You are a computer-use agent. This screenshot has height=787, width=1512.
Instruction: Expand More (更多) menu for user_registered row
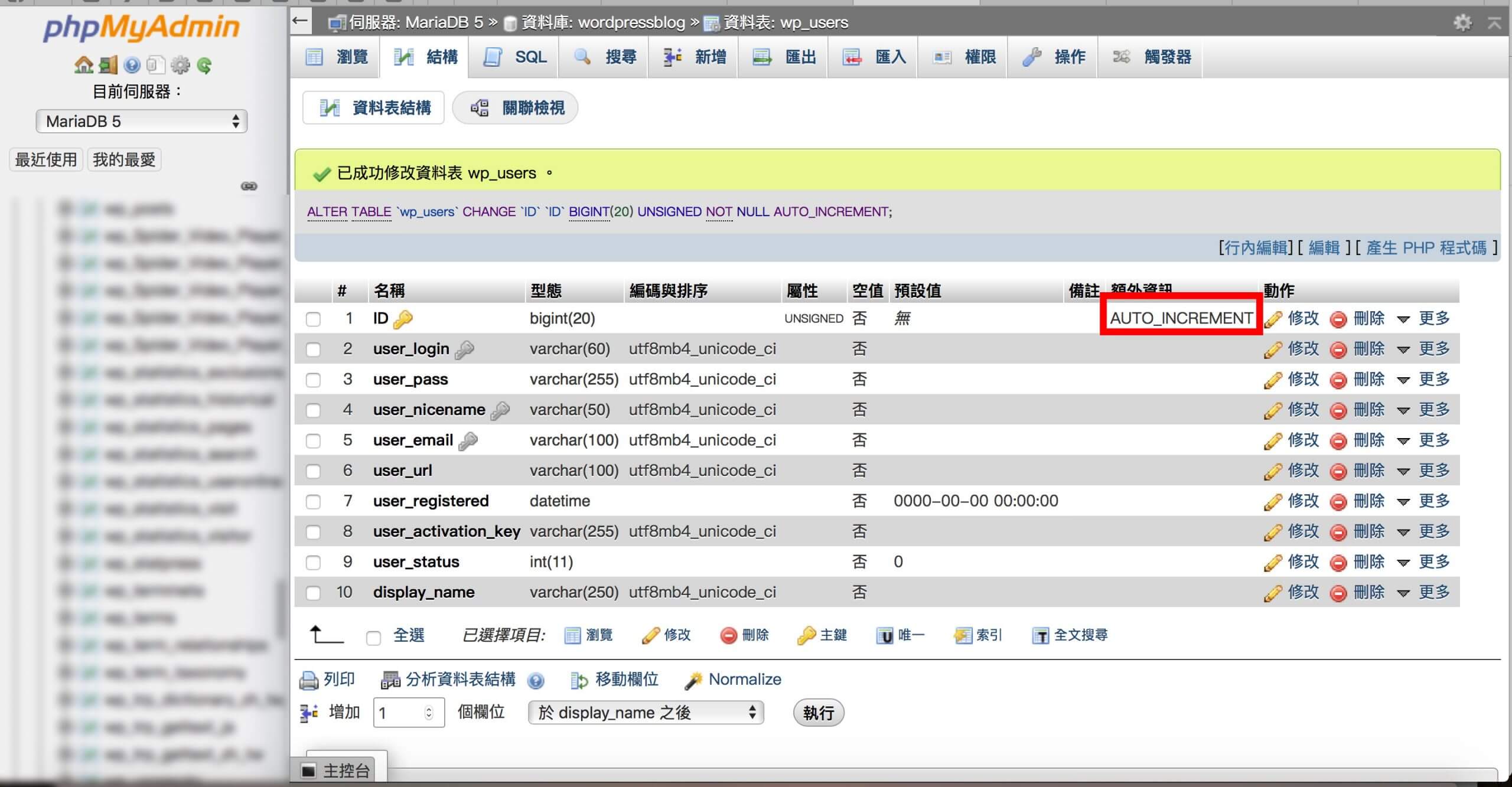tap(1423, 501)
